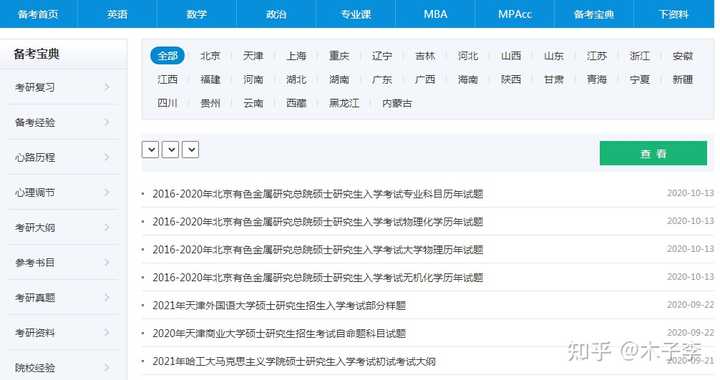Select 北京 region filter
The height and width of the screenshot is (380, 720).
(210, 56)
